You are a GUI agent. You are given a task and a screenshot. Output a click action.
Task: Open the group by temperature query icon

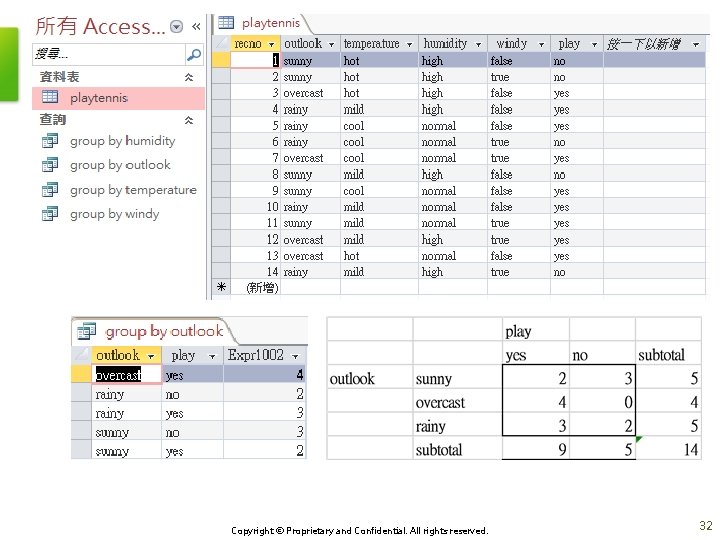tap(50, 189)
